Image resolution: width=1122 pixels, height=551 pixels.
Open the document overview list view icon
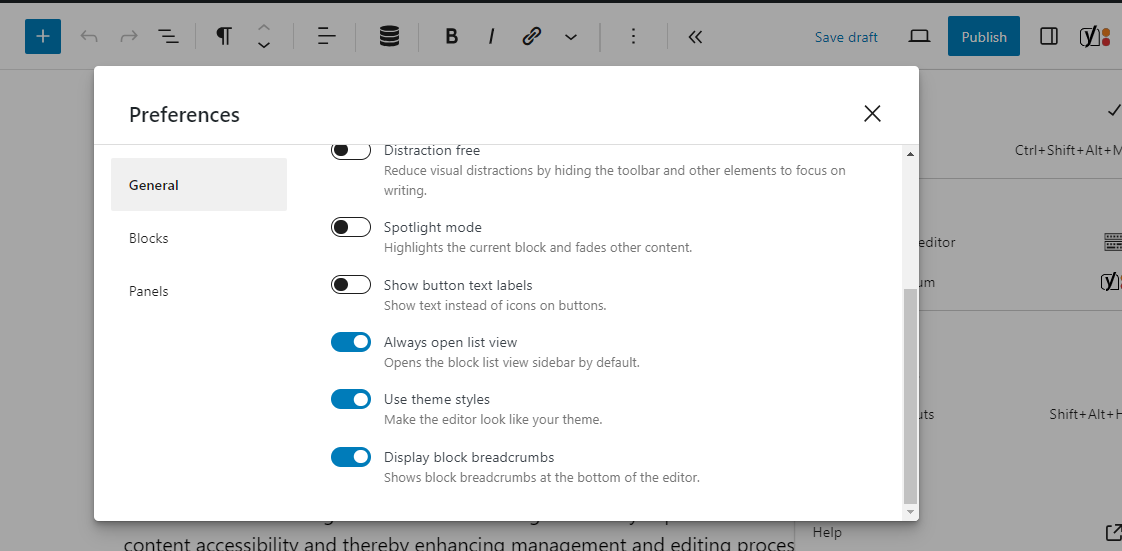click(168, 36)
